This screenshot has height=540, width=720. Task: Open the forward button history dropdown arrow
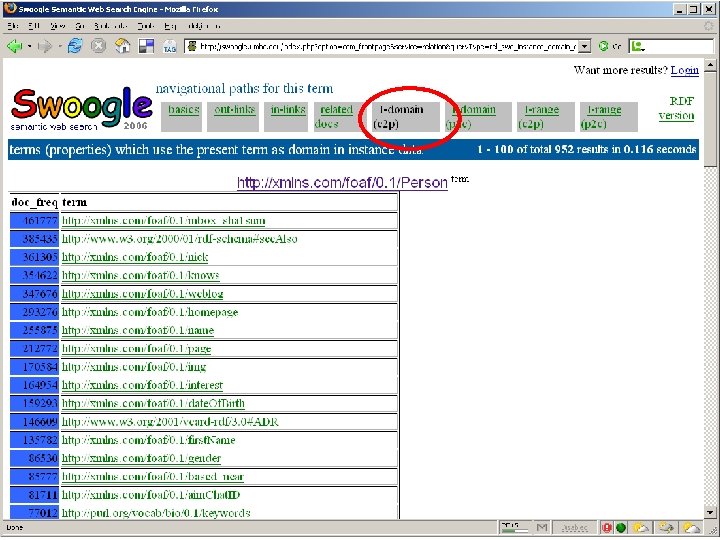pyautogui.click(x=60, y=46)
